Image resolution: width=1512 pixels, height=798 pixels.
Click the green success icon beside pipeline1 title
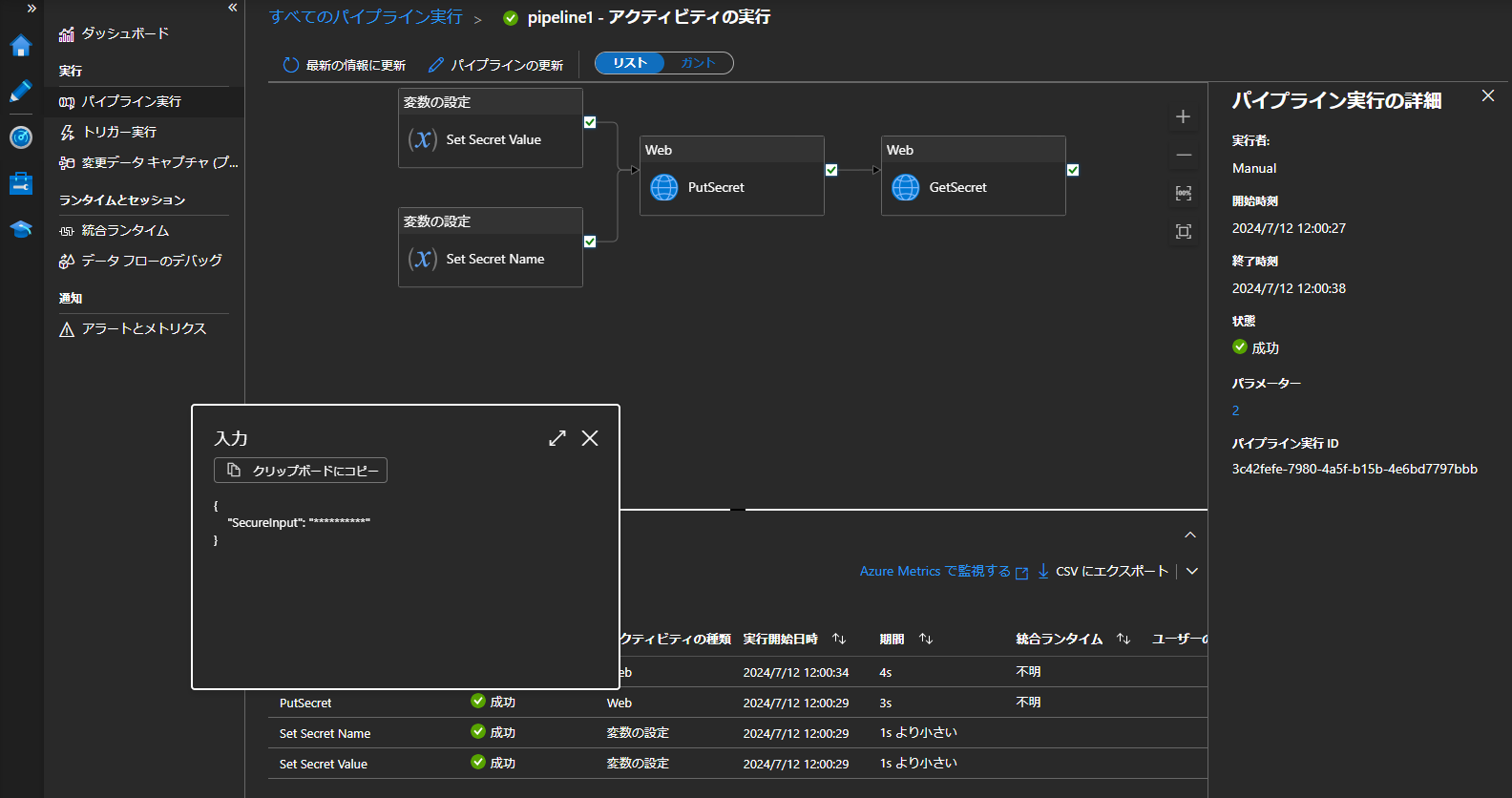511,18
